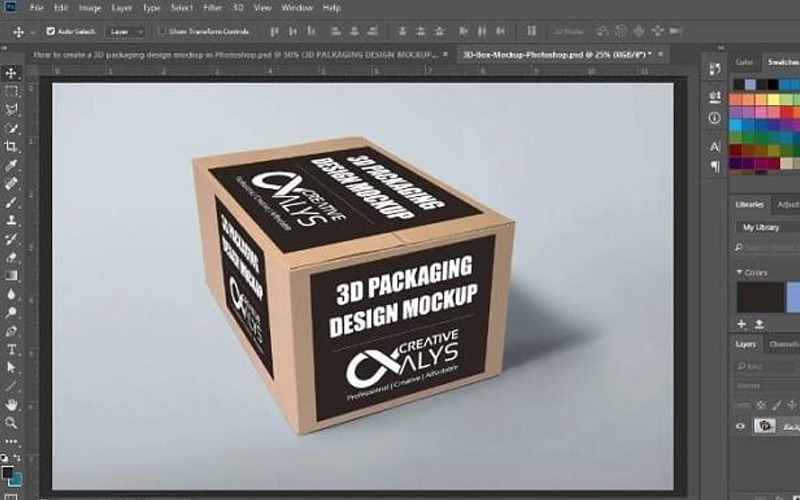The width and height of the screenshot is (800, 500).
Task: Open the Paragraph panel icon
Action: click(x=715, y=167)
